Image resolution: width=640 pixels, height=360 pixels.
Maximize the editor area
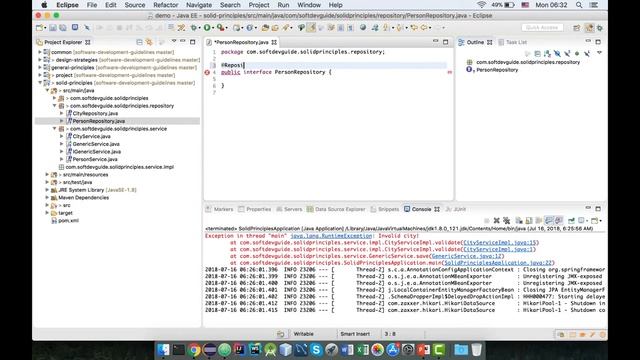[x=446, y=42]
